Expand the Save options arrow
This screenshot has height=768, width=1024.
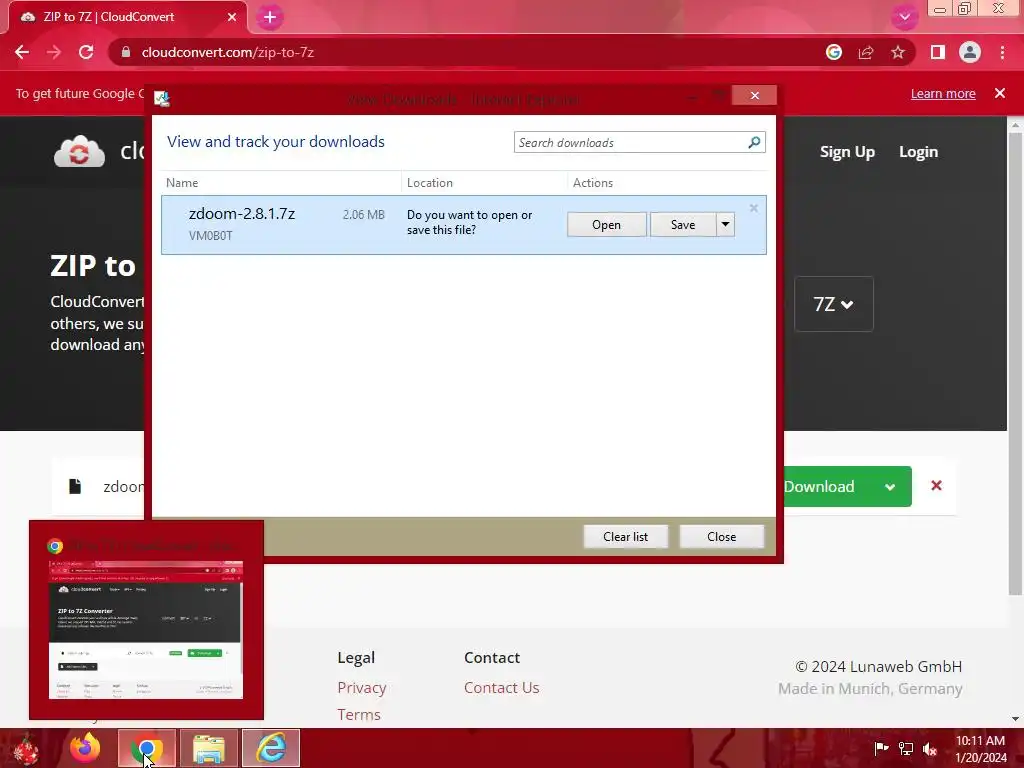726,225
